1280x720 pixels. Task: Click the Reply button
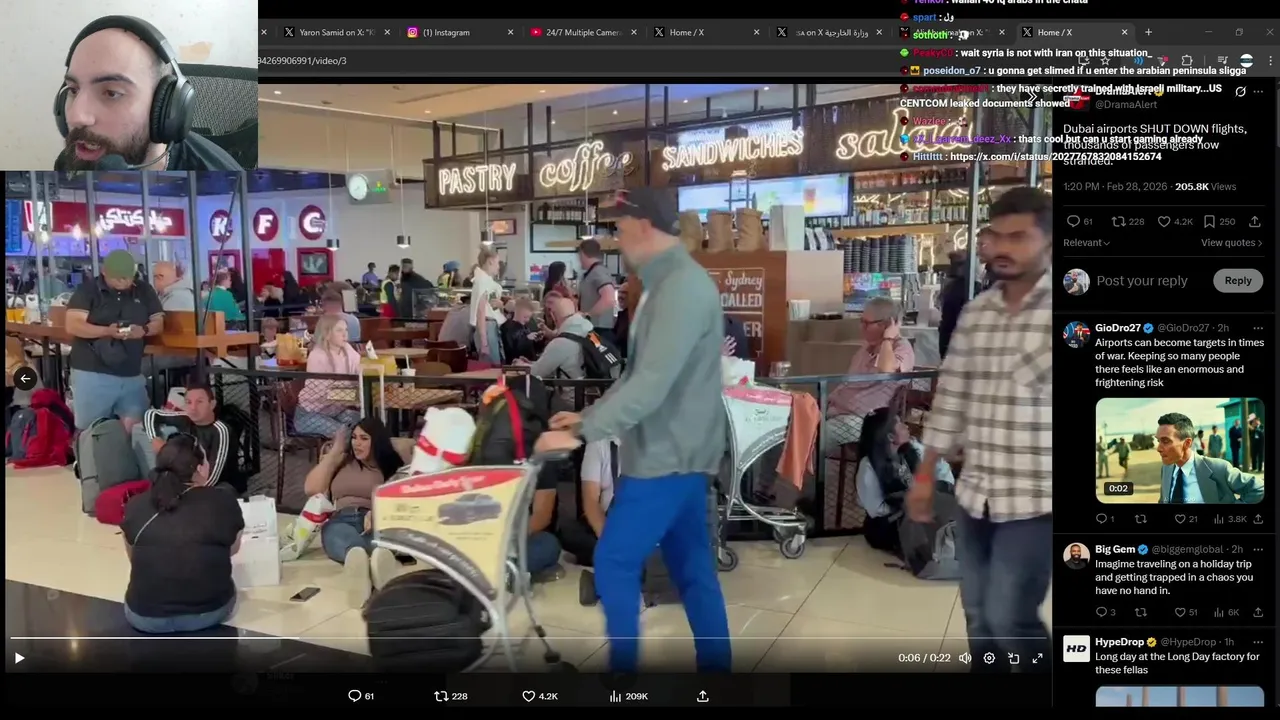coord(1238,281)
